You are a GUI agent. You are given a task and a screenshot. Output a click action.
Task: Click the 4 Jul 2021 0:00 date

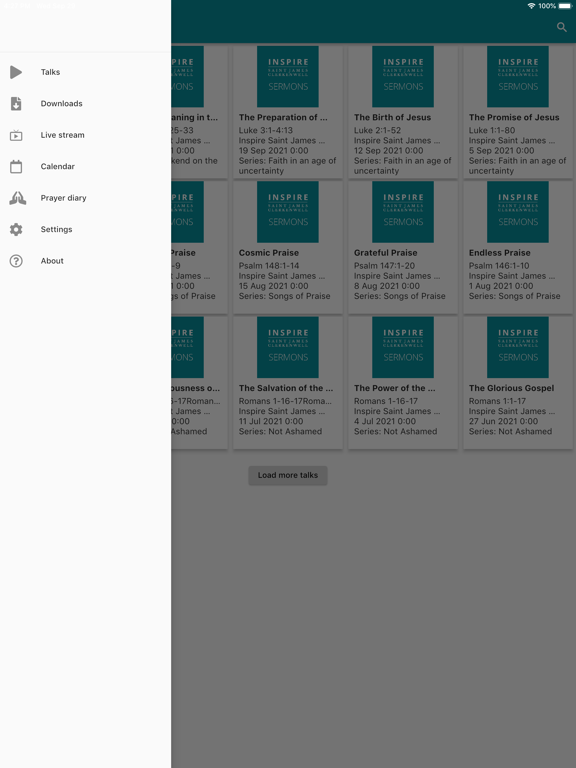[385, 421]
